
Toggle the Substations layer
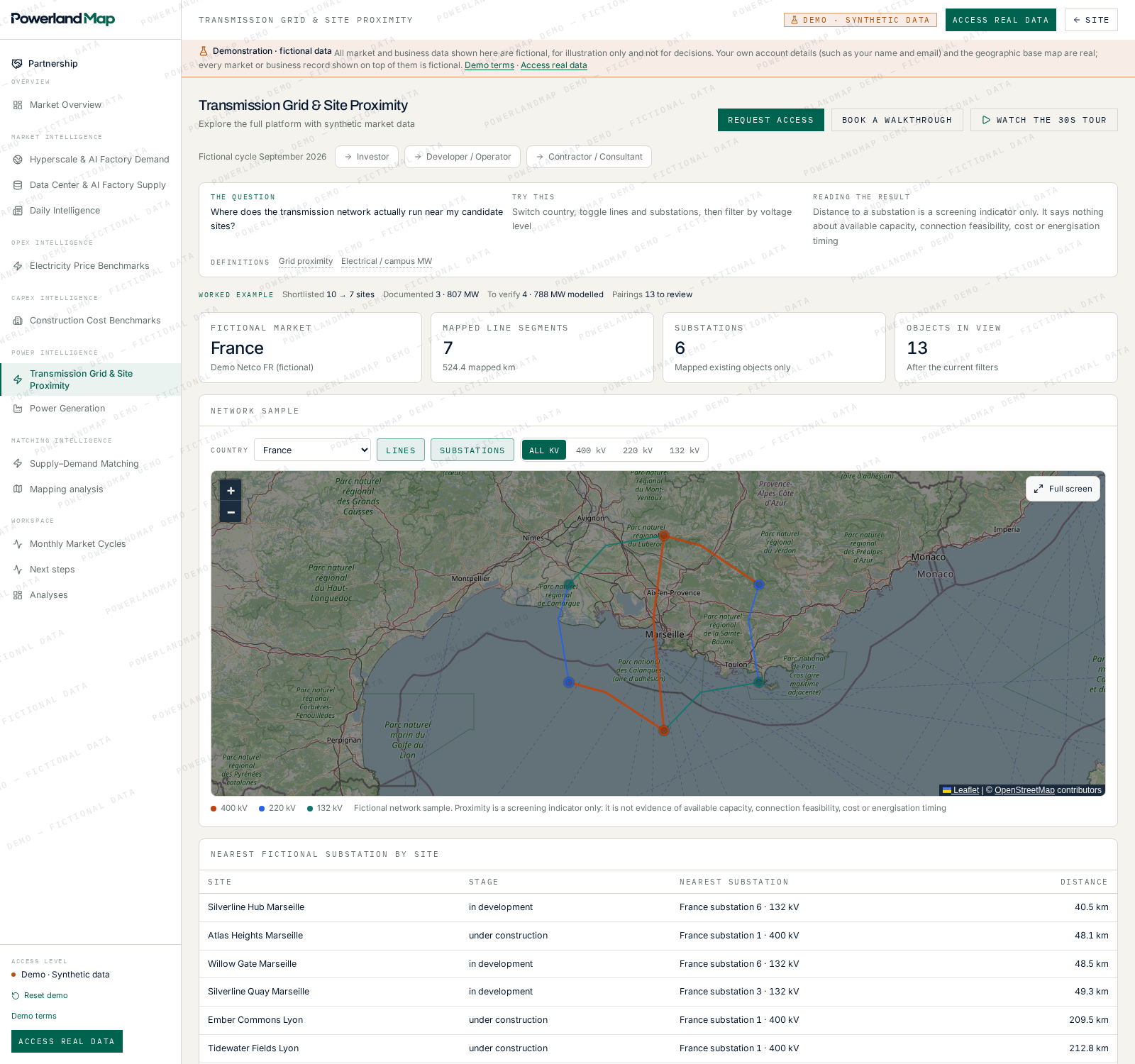472,450
